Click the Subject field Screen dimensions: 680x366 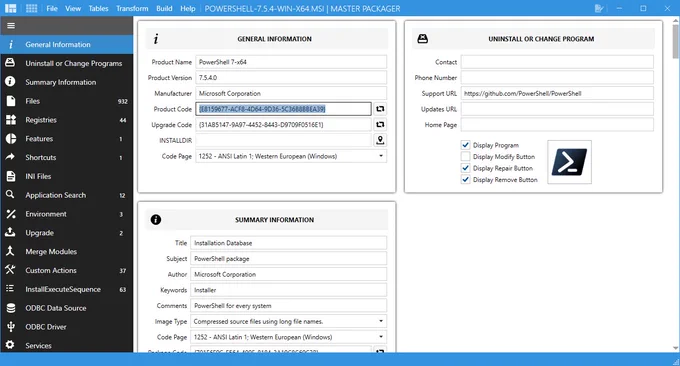(288, 258)
